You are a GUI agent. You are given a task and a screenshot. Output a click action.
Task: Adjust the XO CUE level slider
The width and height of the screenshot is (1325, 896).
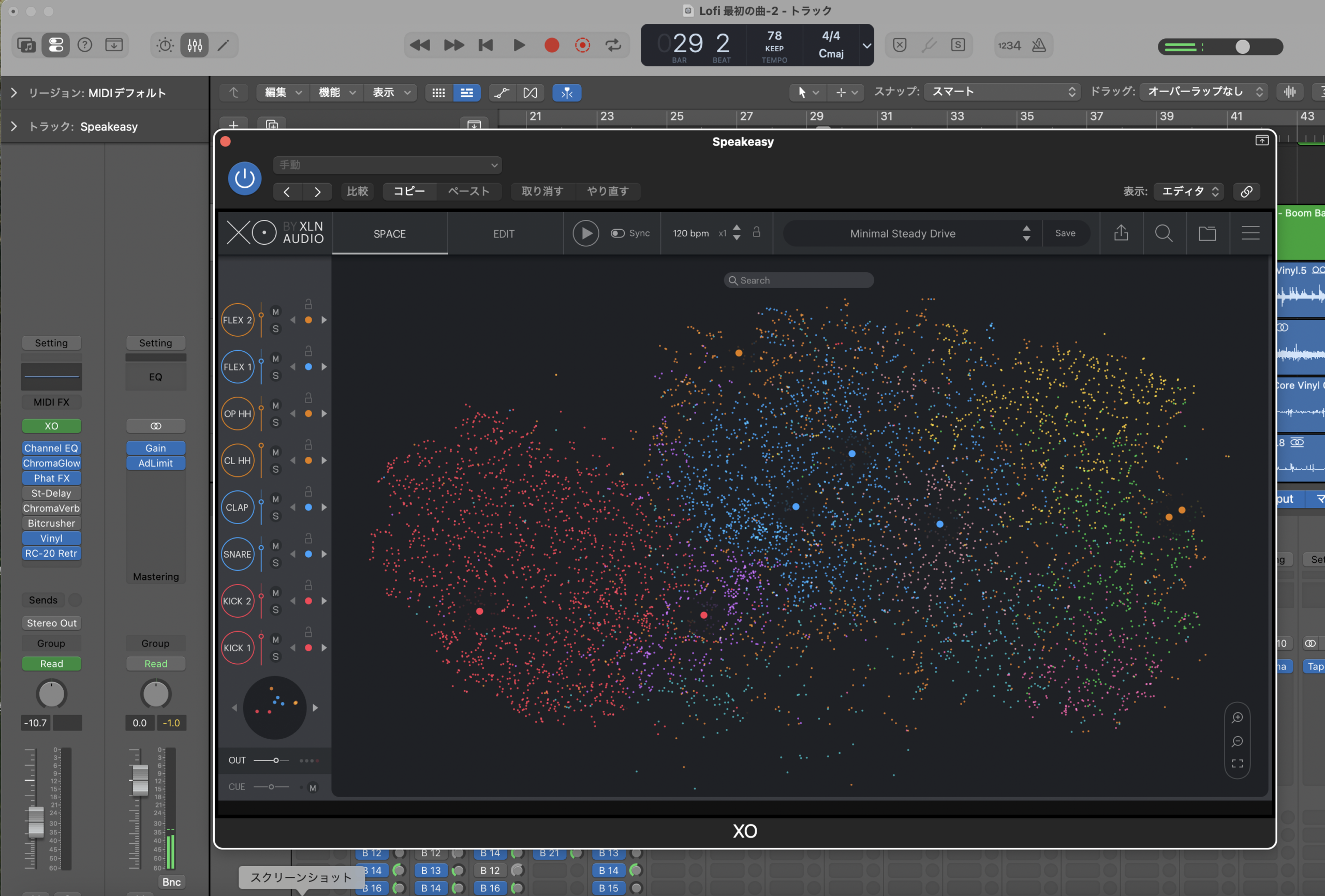pos(271,787)
